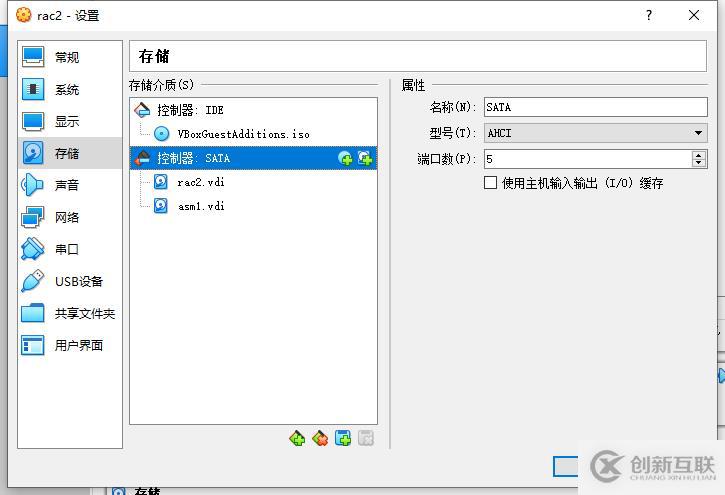Select the asm1.vdi disk entry

point(253,206)
